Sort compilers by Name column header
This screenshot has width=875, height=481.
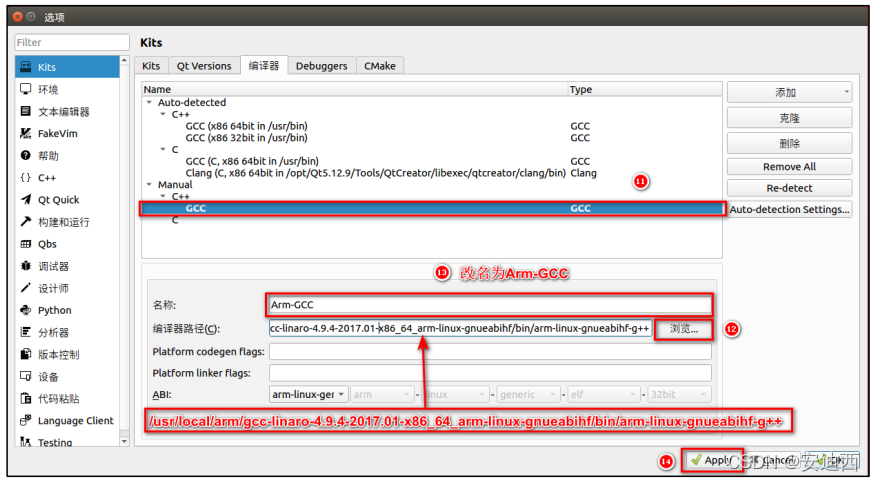(354, 89)
